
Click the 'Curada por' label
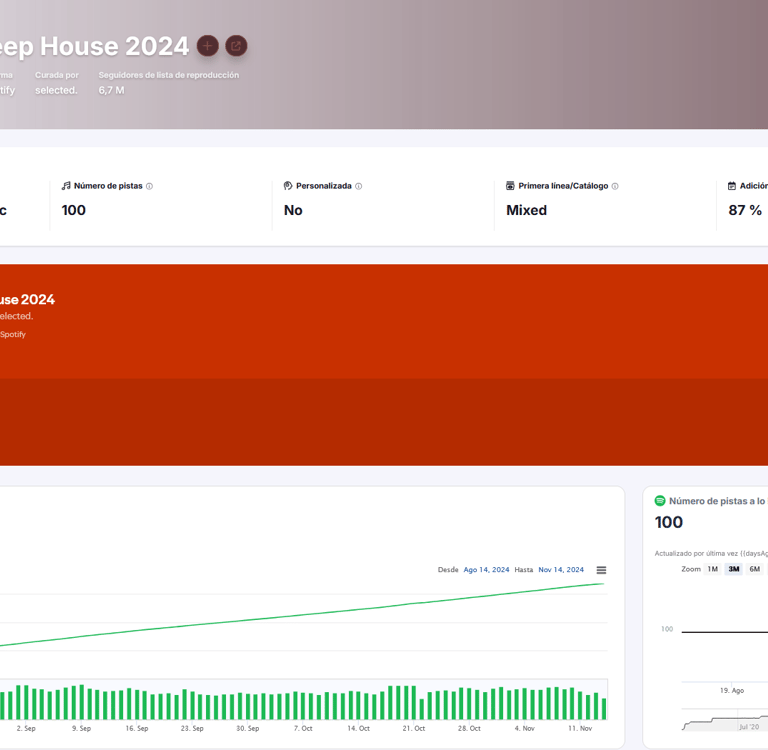[x=57, y=75]
